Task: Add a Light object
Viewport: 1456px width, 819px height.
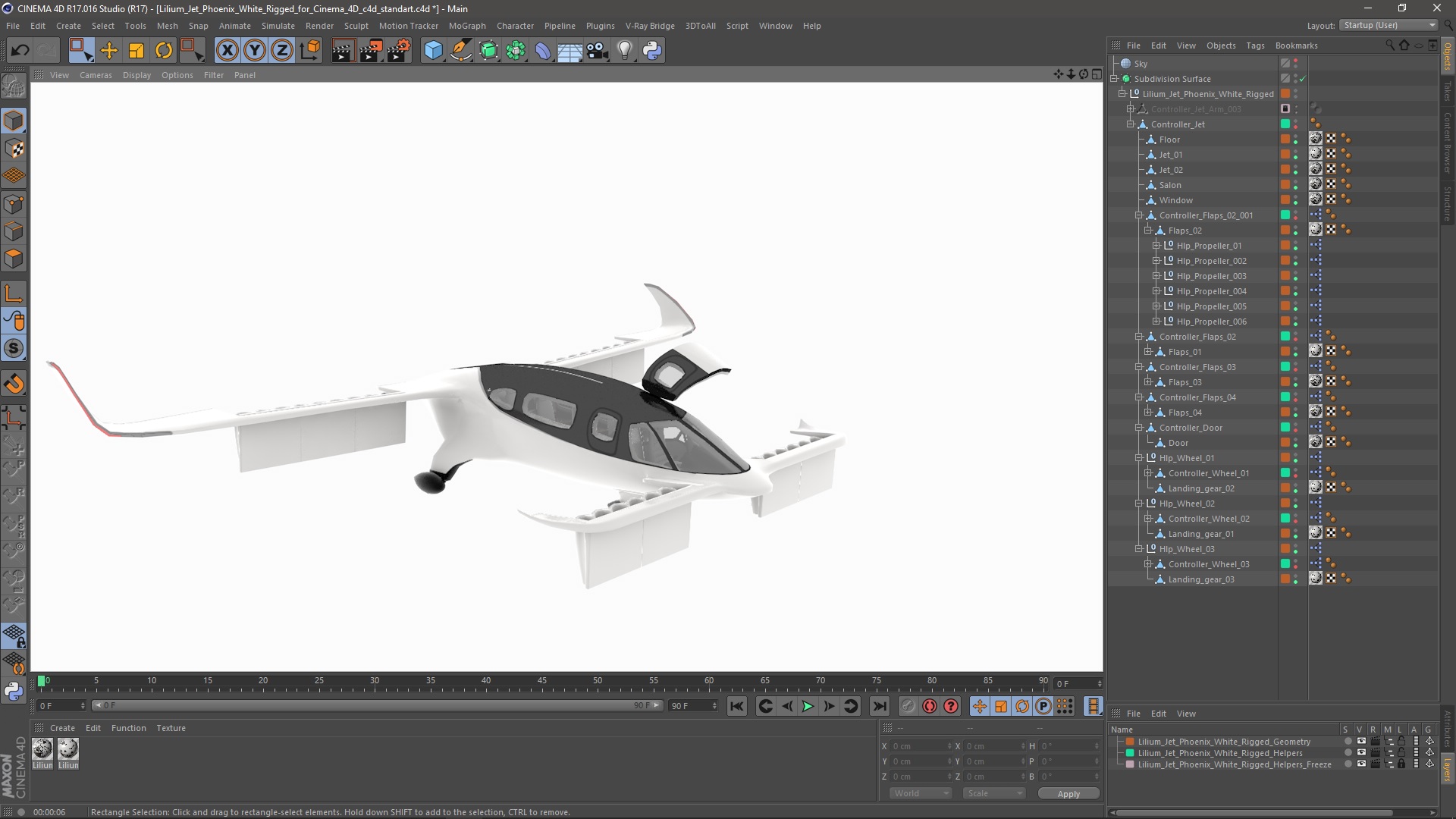Action: [x=625, y=51]
